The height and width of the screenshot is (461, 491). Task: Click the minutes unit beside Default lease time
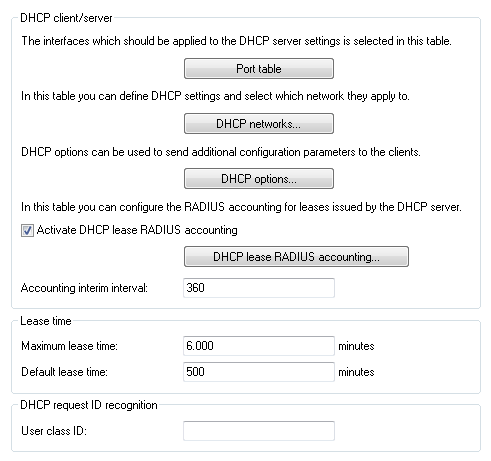point(356,372)
